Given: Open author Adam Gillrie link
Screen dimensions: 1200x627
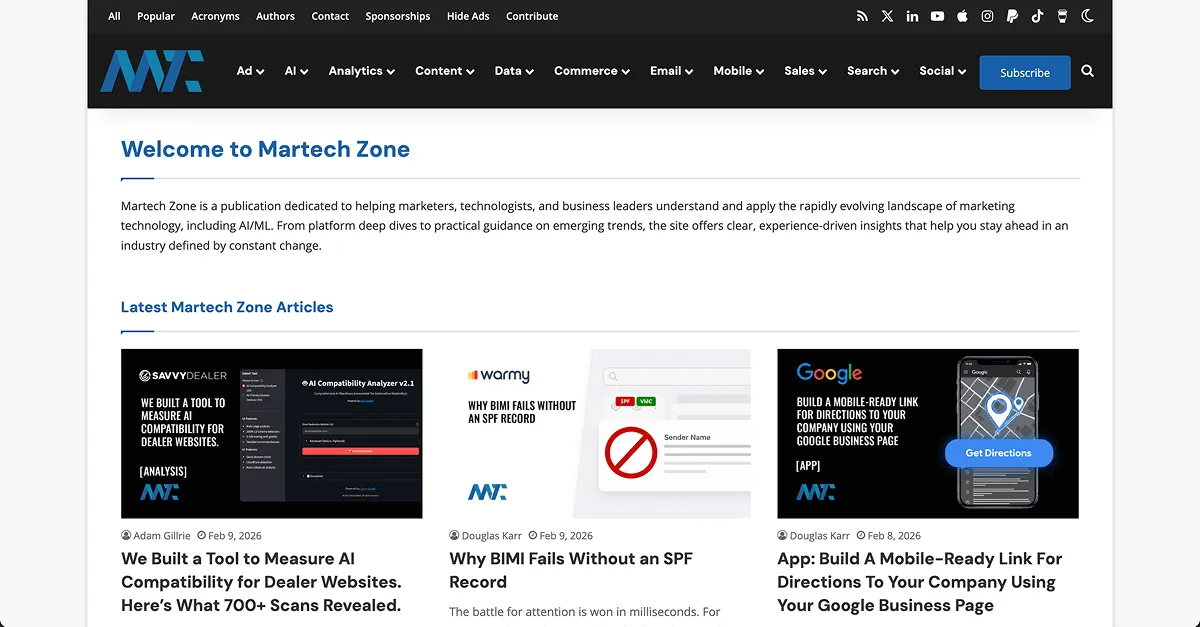Looking at the screenshot, I should (162, 536).
